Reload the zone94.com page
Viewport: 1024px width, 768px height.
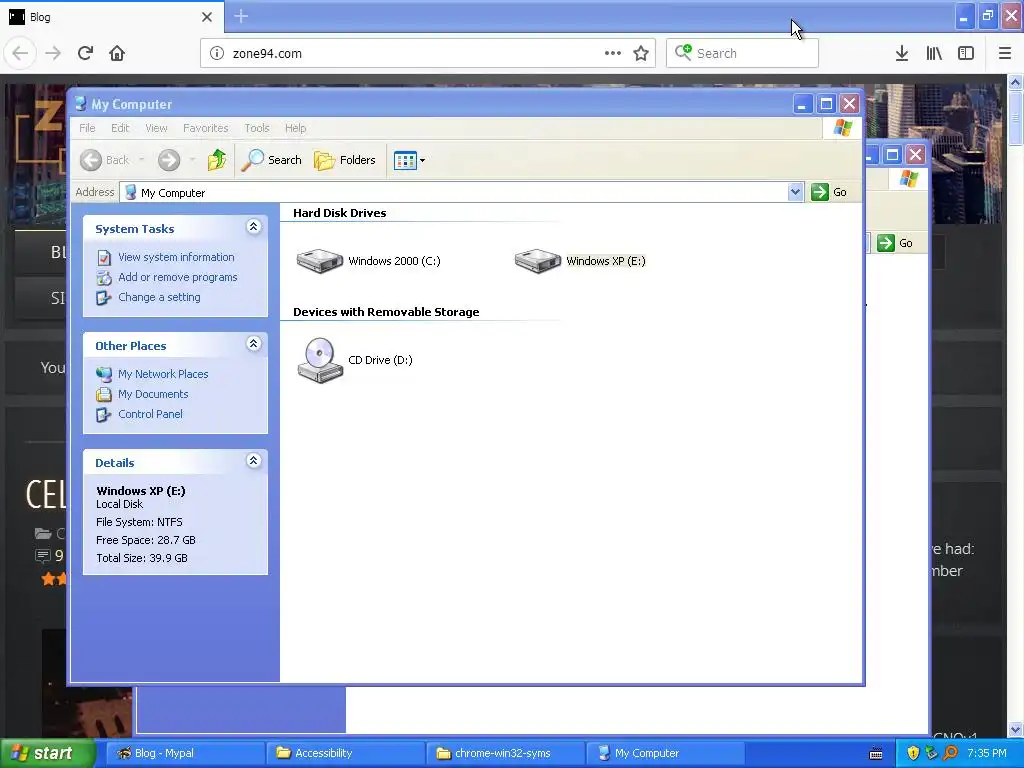[85, 53]
